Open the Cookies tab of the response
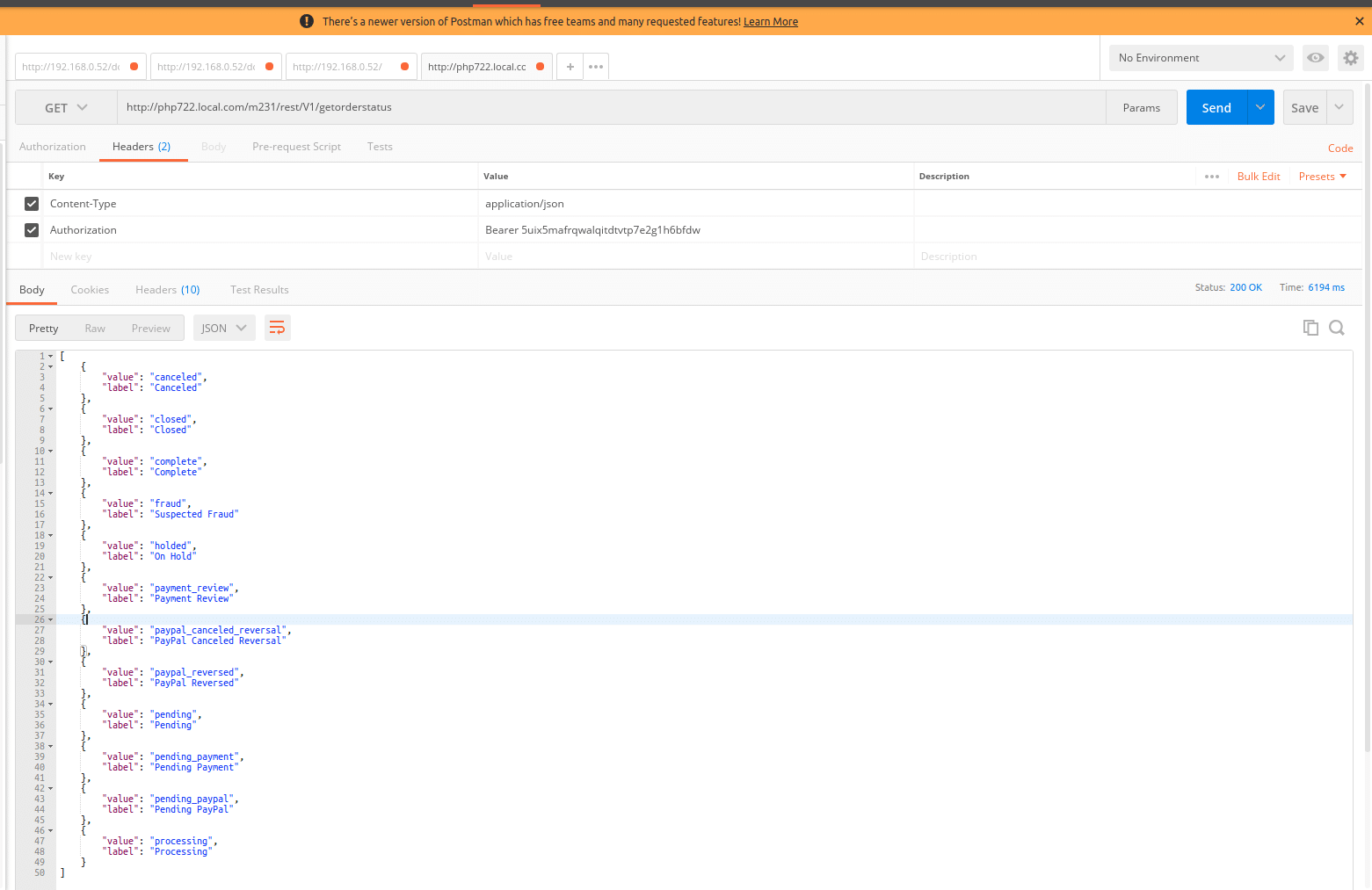 [x=90, y=289]
